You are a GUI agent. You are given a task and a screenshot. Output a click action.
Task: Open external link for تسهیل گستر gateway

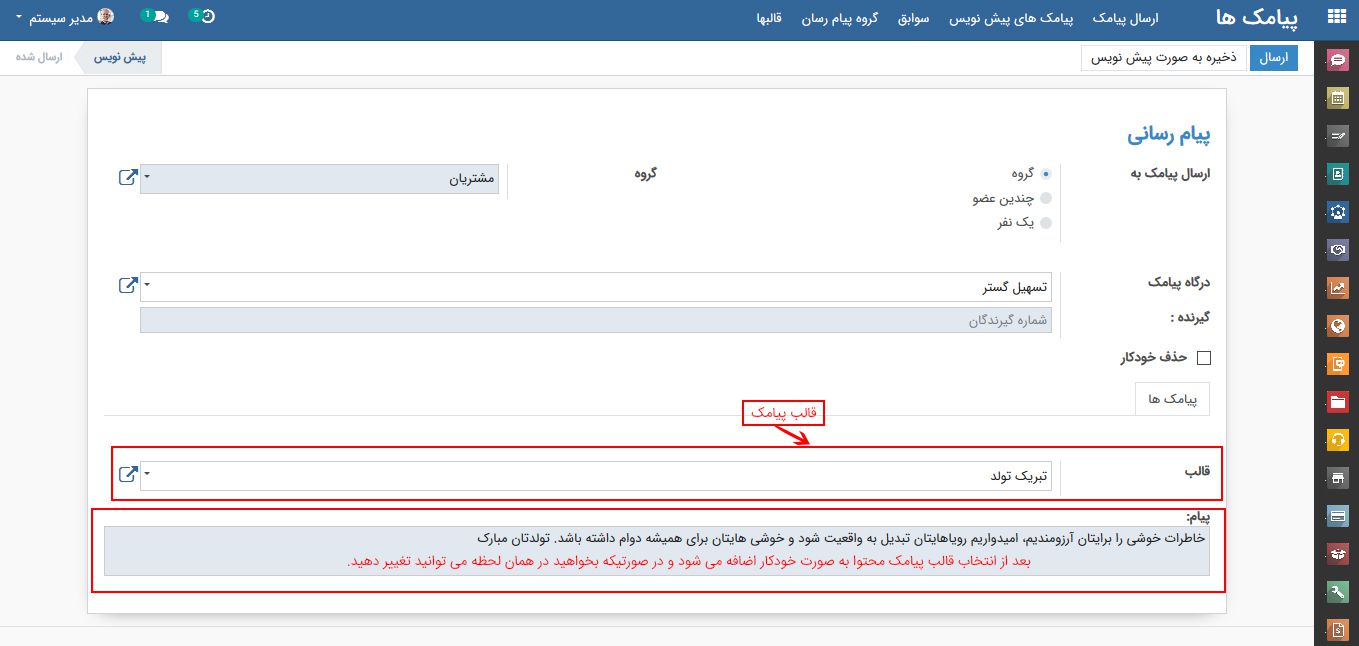coord(128,286)
